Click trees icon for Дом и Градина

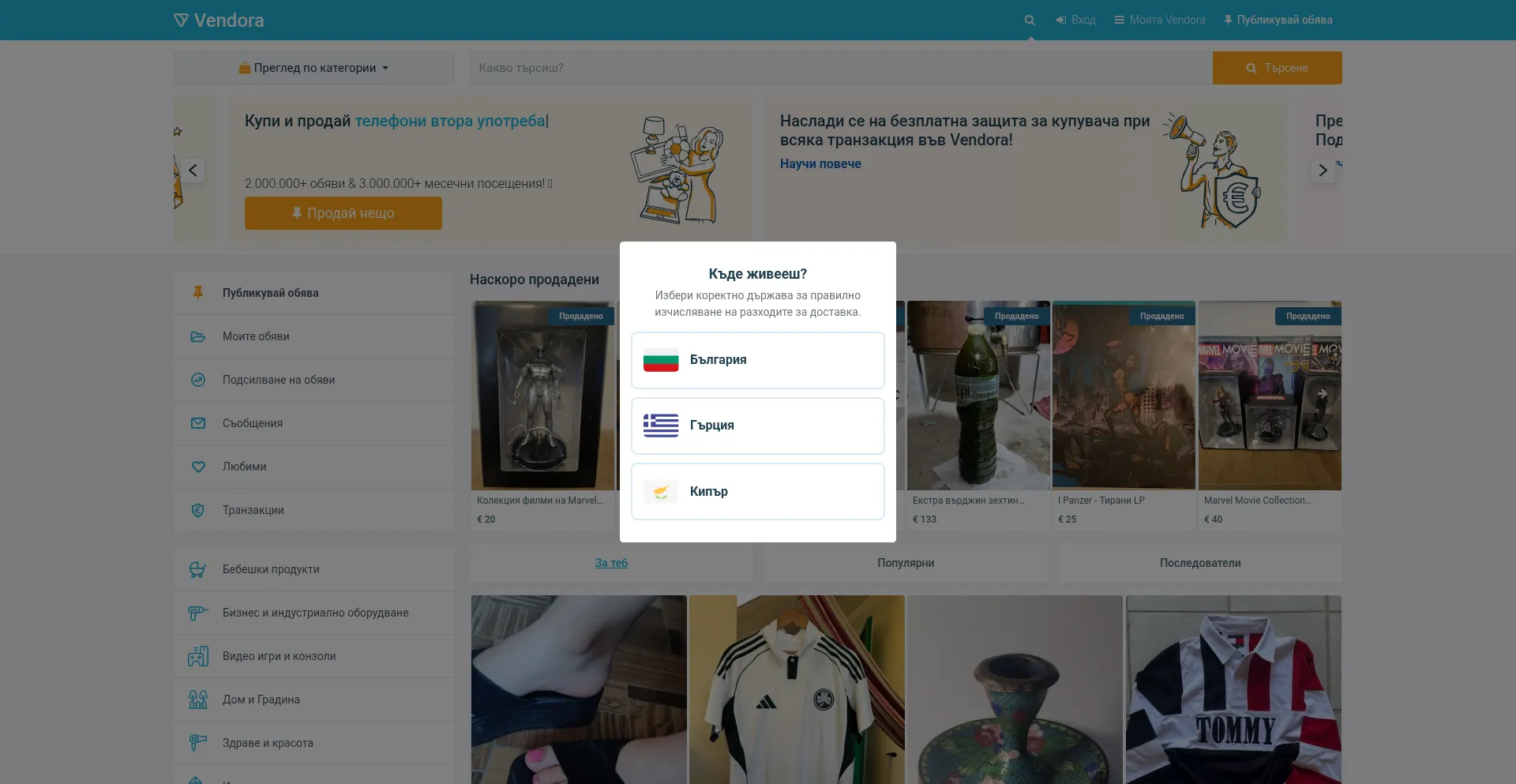point(198,700)
